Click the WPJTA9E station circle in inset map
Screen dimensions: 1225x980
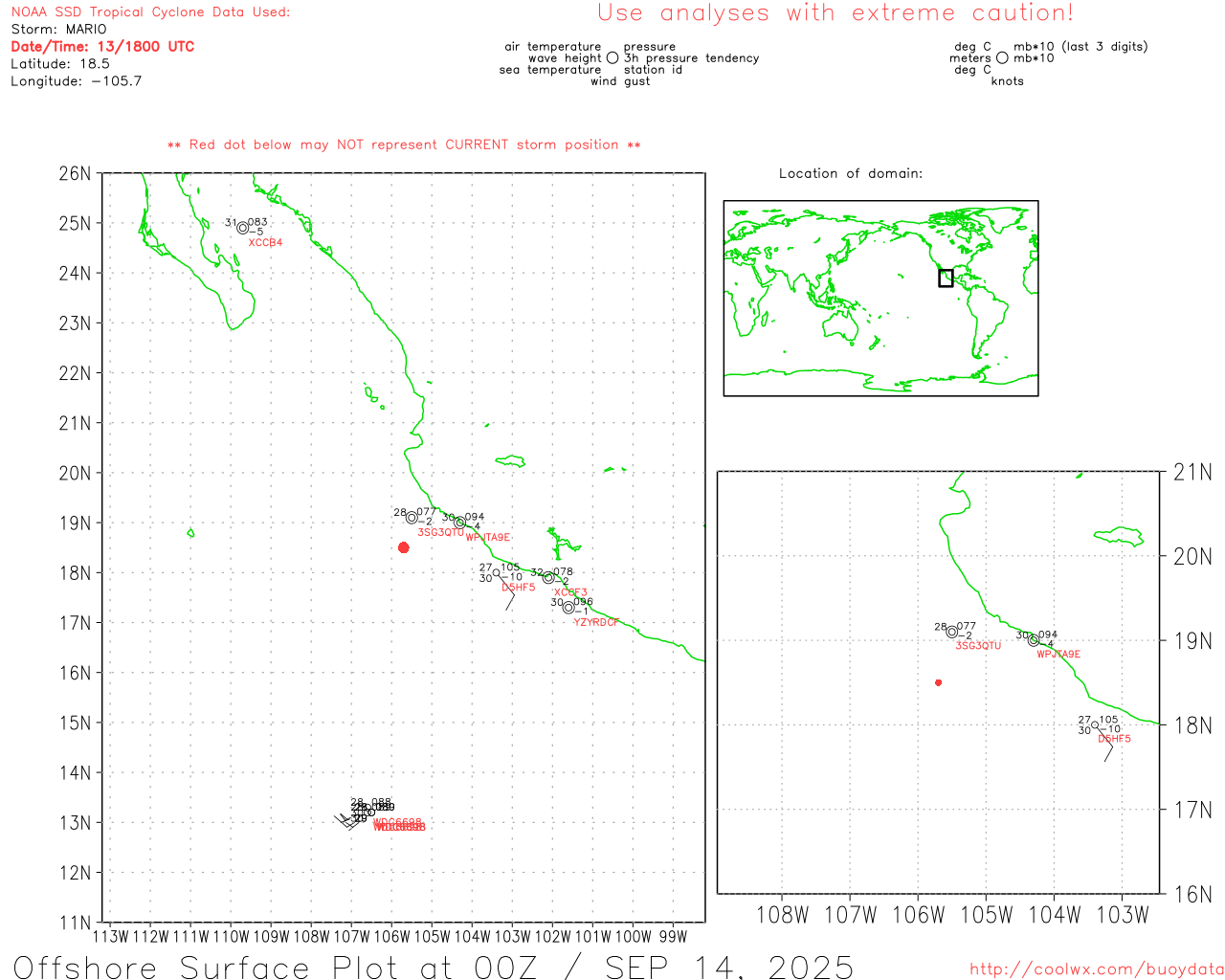pyautogui.click(x=1033, y=640)
